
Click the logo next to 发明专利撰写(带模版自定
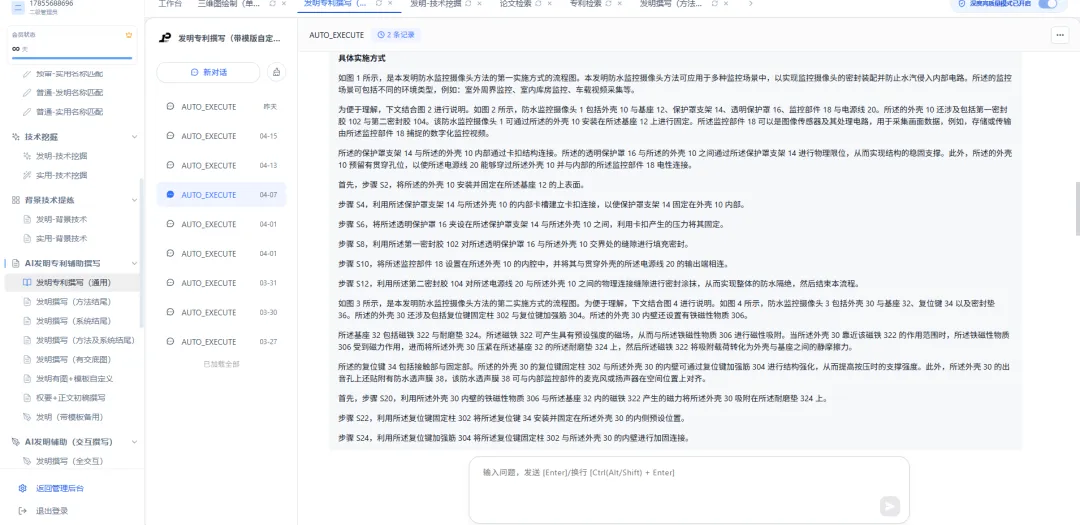(x=164, y=39)
